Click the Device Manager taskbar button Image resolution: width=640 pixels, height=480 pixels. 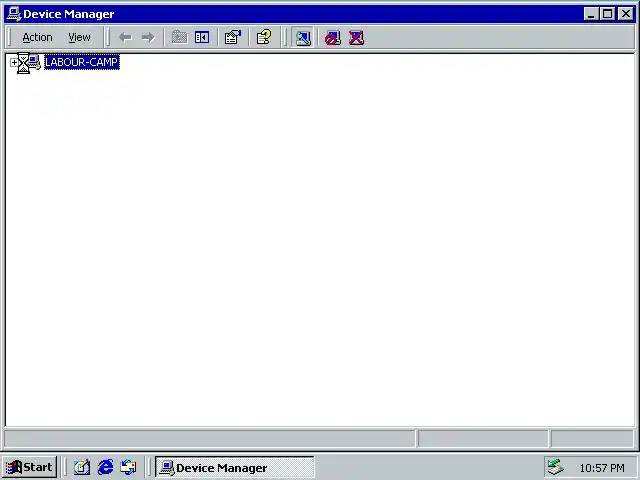(235, 467)
